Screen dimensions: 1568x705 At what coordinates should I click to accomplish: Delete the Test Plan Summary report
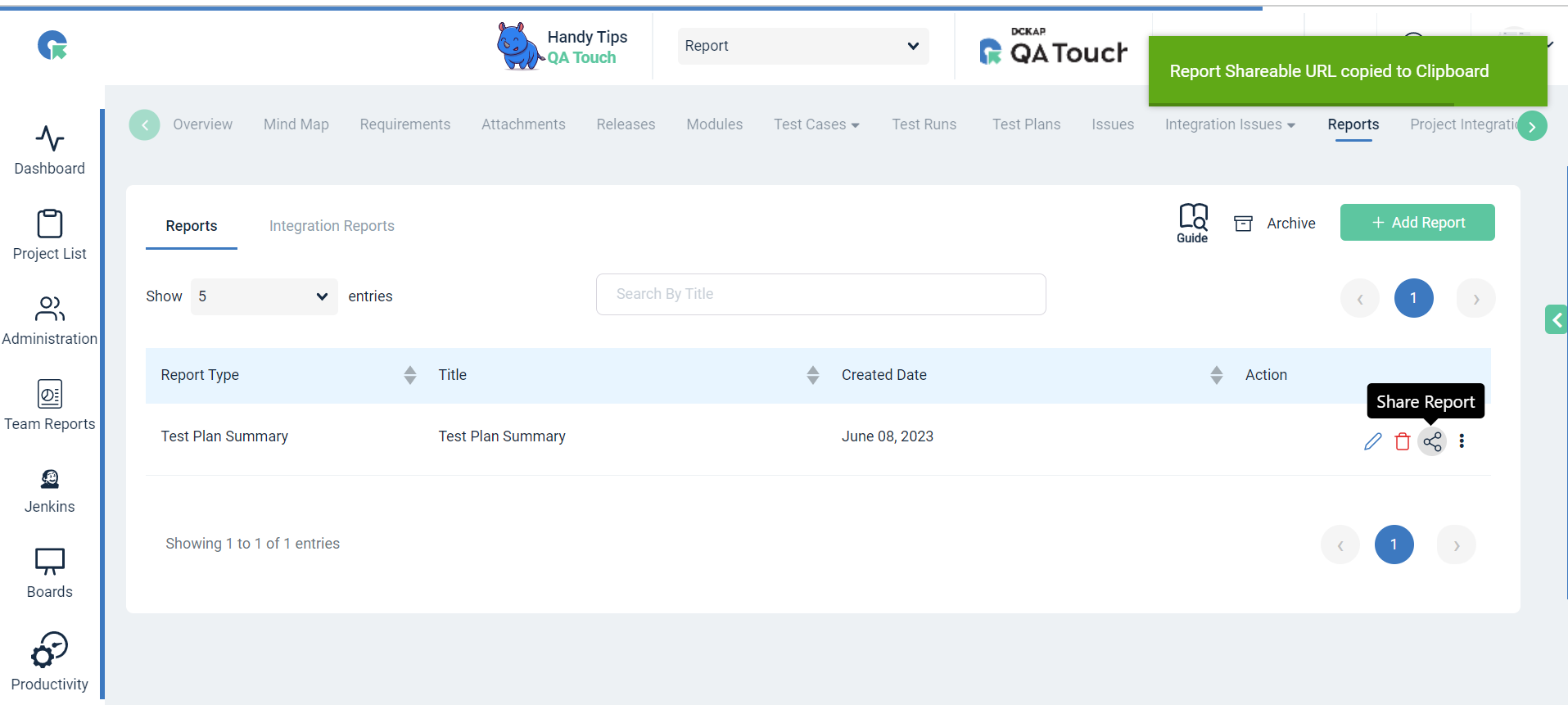pos(1403,441)
